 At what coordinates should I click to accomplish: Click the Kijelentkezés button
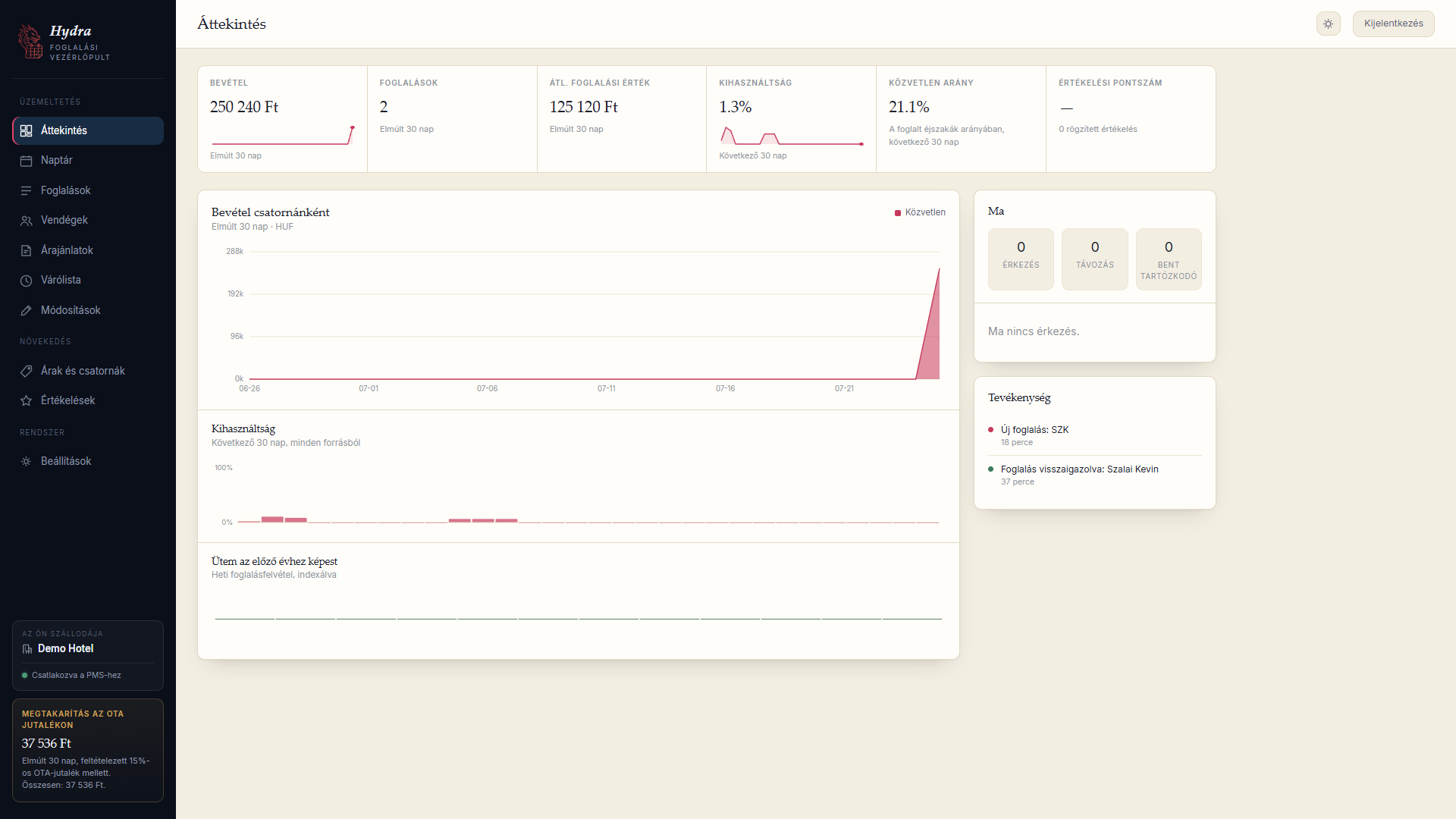1393,24
